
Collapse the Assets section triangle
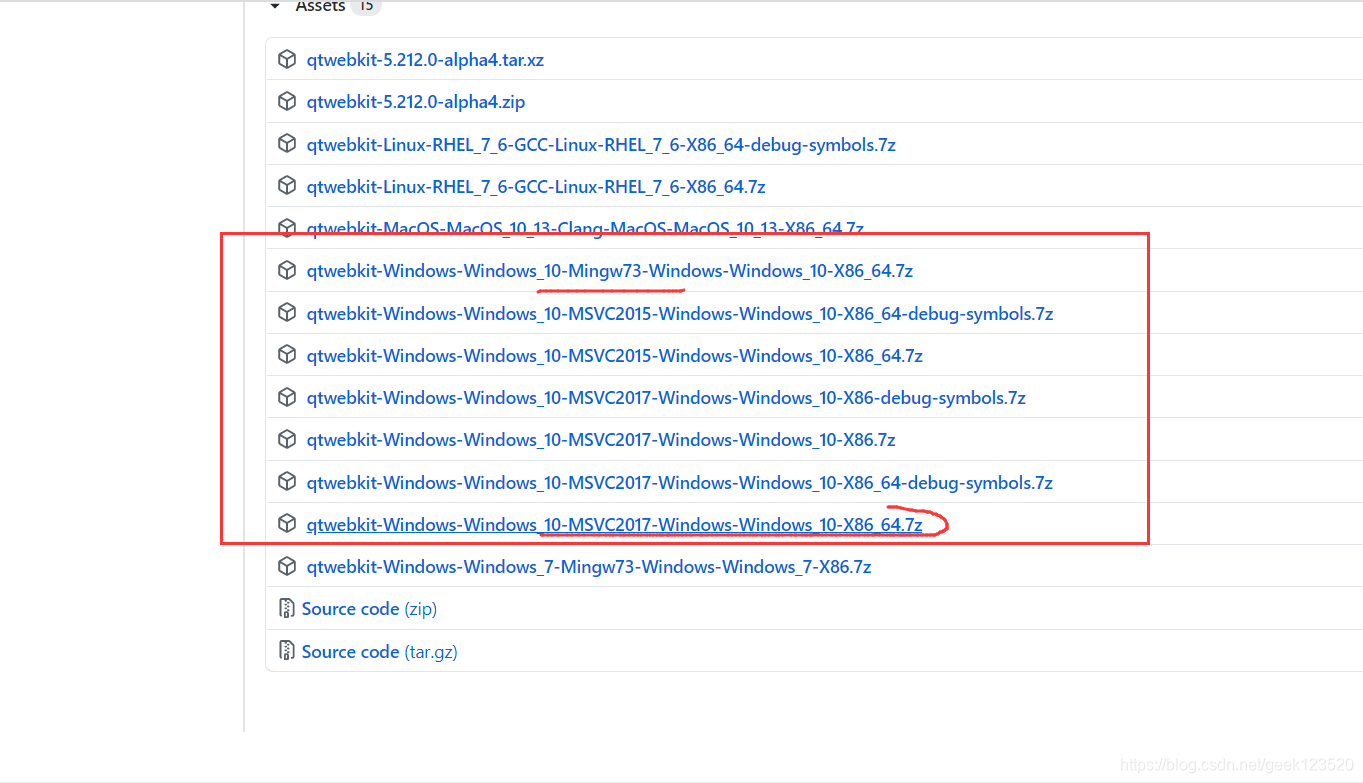coord(275,6)
